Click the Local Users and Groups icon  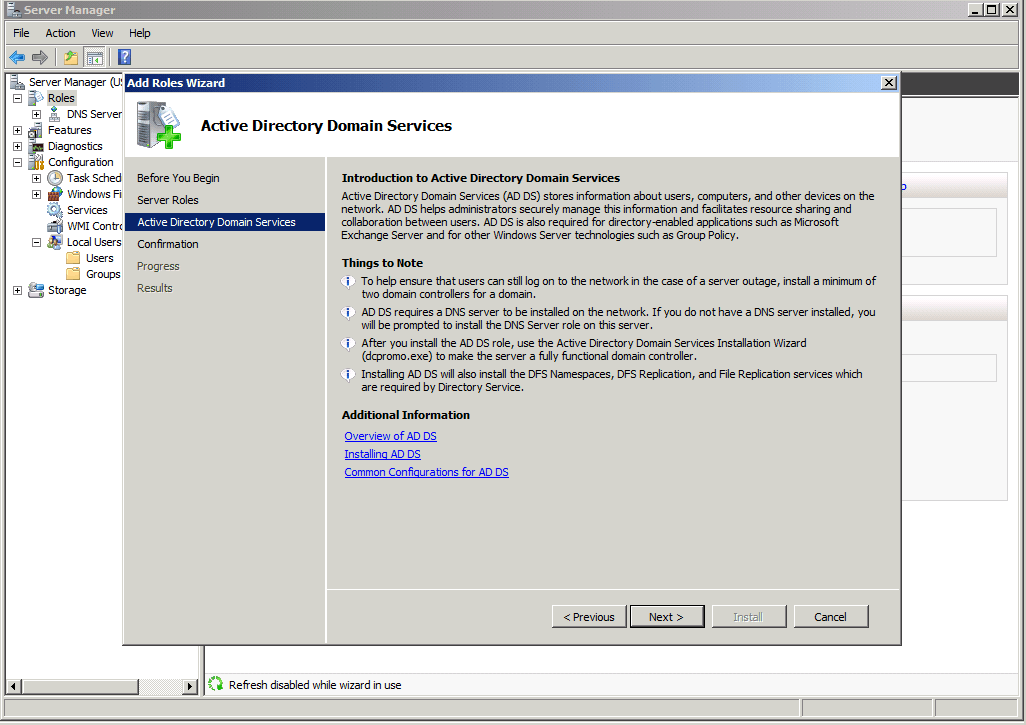pyautogui.click(x=56, y=242)
